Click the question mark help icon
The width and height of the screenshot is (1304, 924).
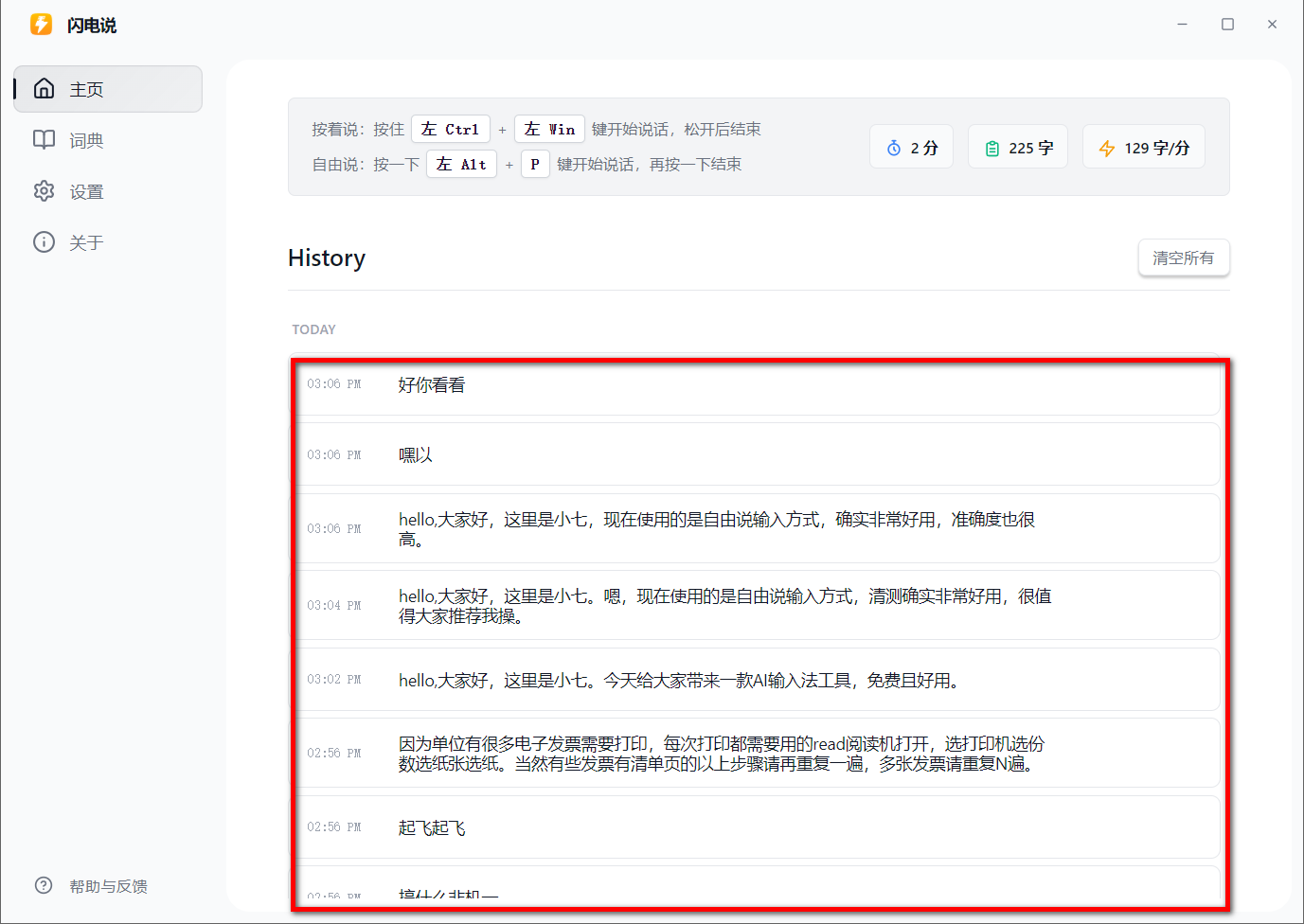pos(44,885)
